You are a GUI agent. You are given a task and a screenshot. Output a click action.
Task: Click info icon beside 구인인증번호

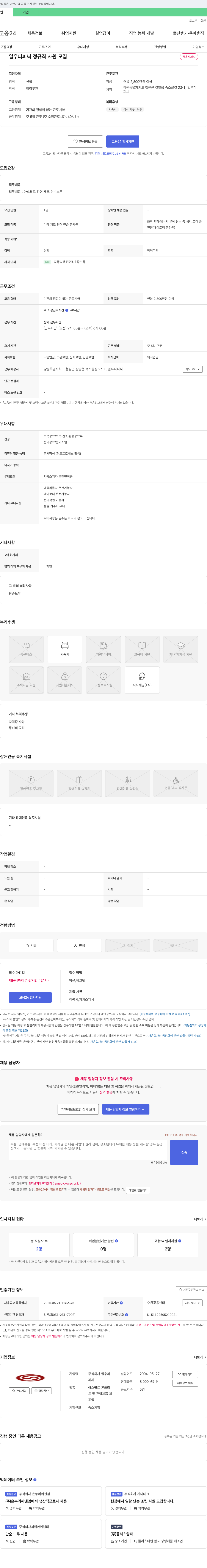[x=126, y=1315]
